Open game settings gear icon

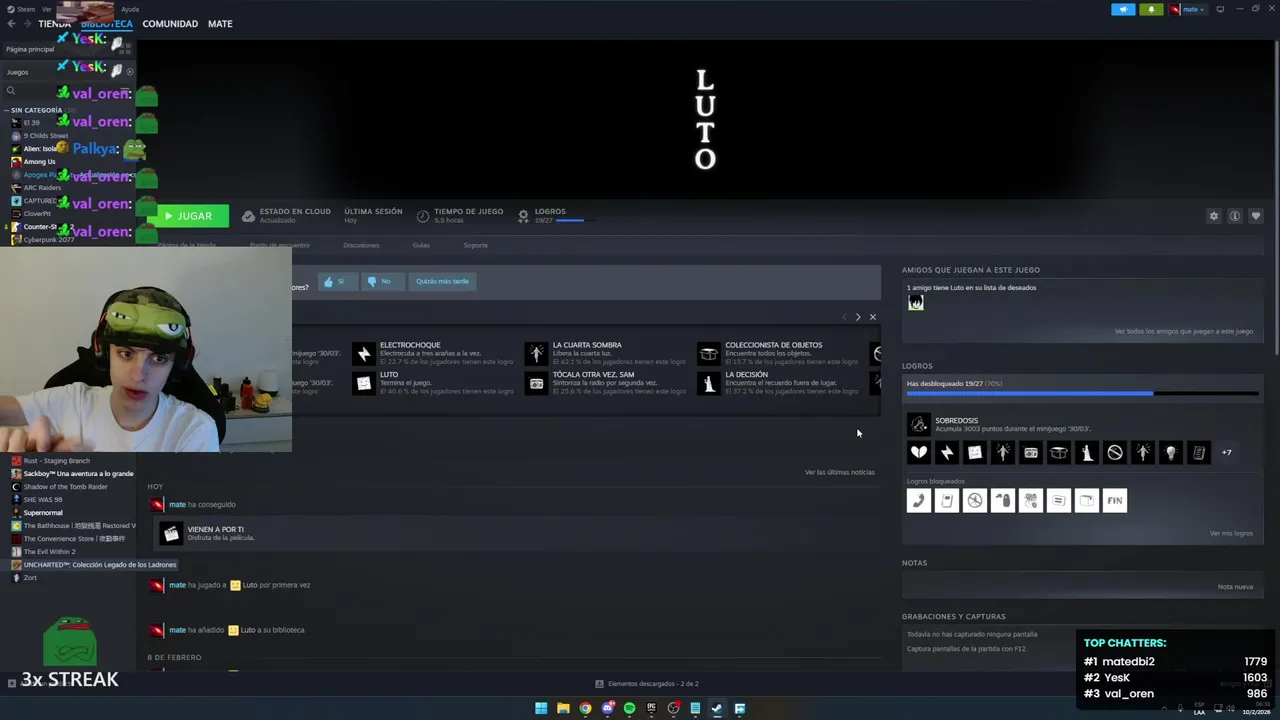pos(1214,216)
